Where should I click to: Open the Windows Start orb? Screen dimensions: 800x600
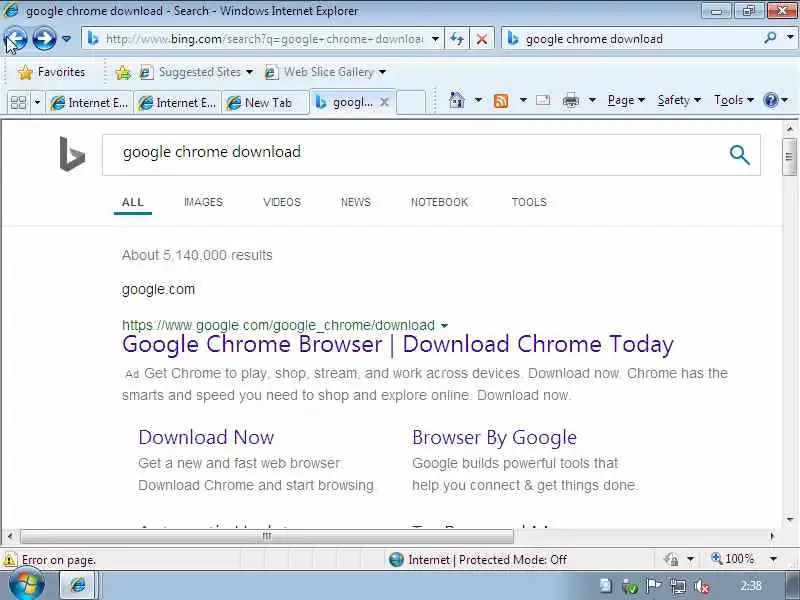pos(27,585)
